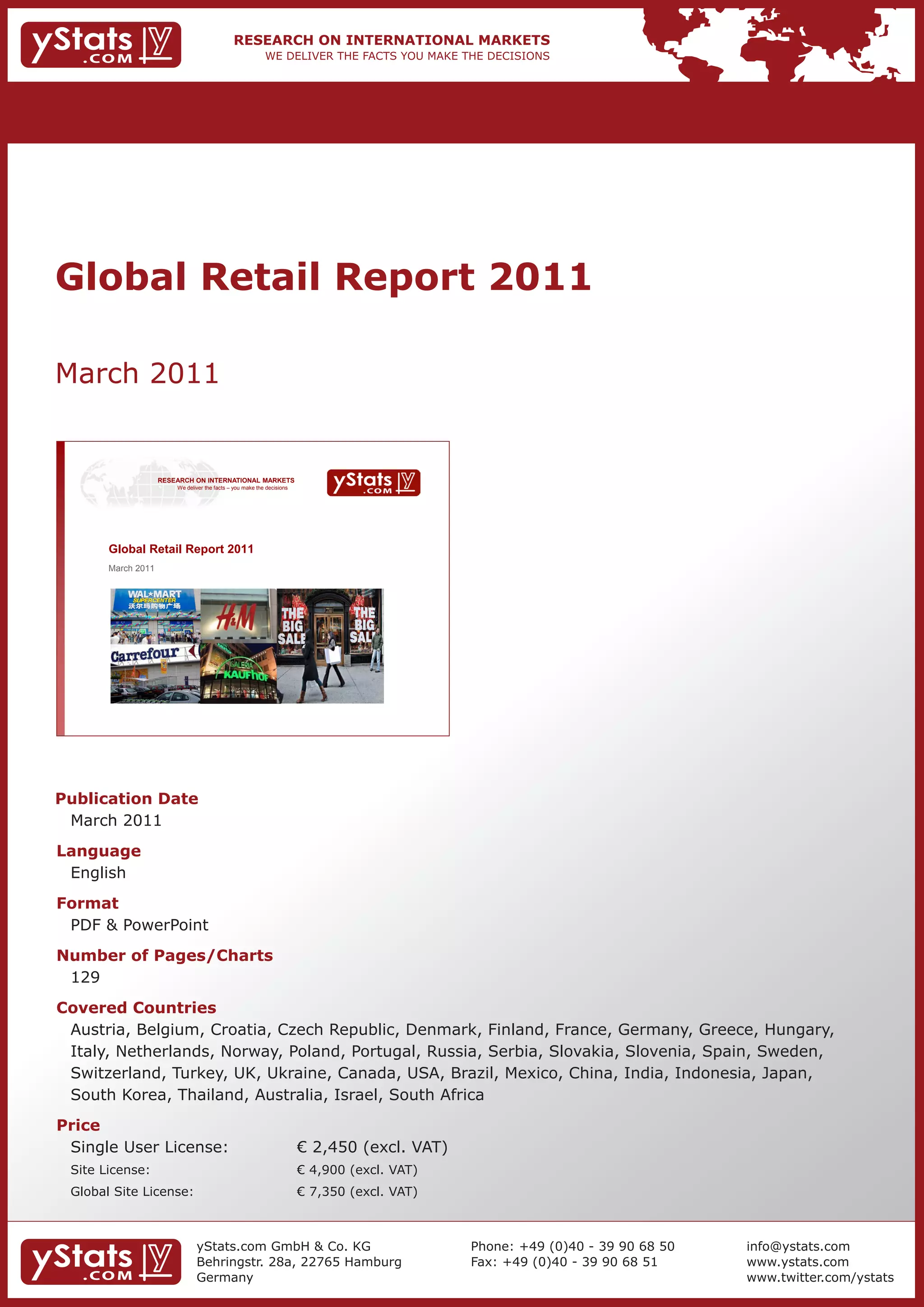Click the yStats.com logo in footer
Viewport: 924px width, 1307px height.
click(x=101, y=1261)
